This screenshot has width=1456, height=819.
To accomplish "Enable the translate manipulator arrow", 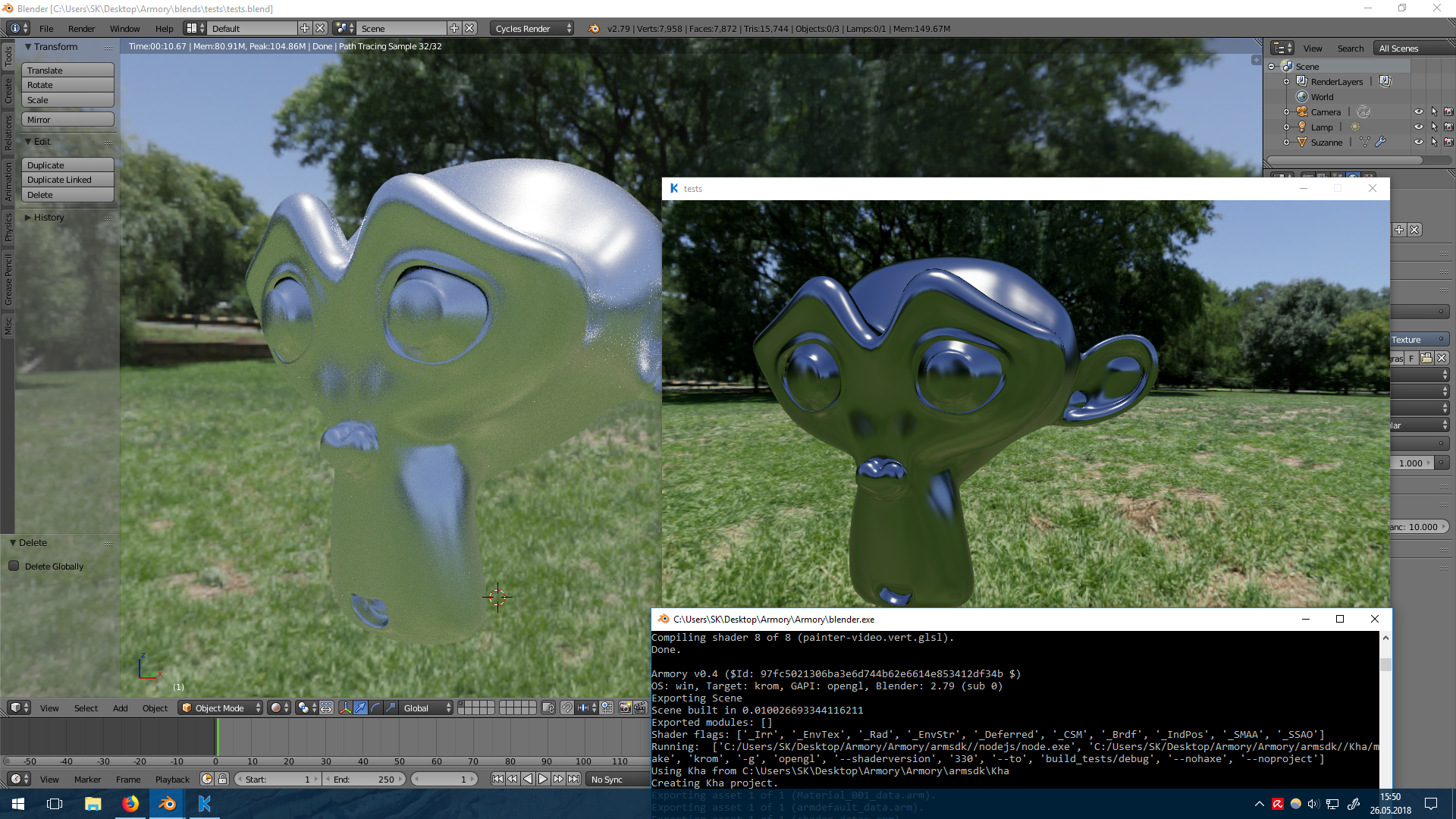I will 360,708.
